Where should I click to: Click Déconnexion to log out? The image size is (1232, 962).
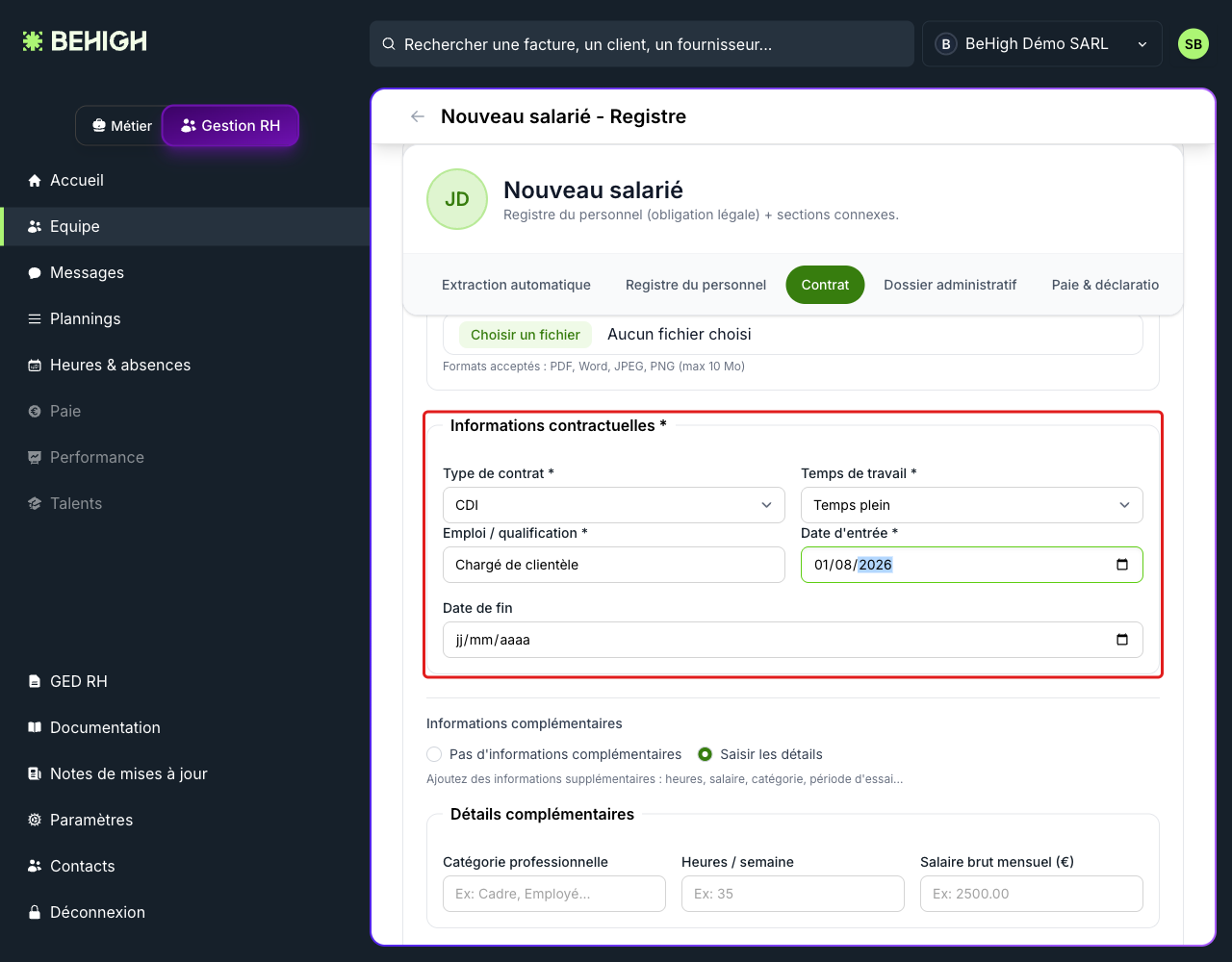(185, 912)
